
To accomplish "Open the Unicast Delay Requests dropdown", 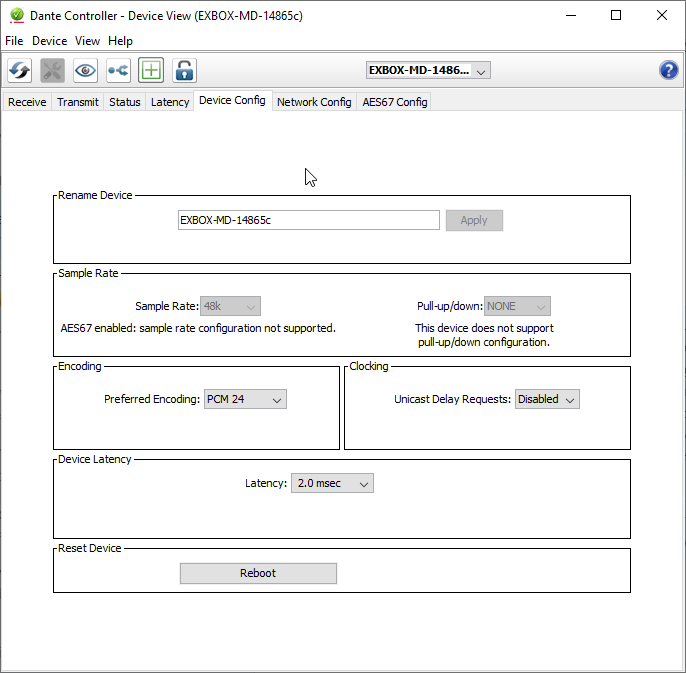I will [x=547, y=399].
